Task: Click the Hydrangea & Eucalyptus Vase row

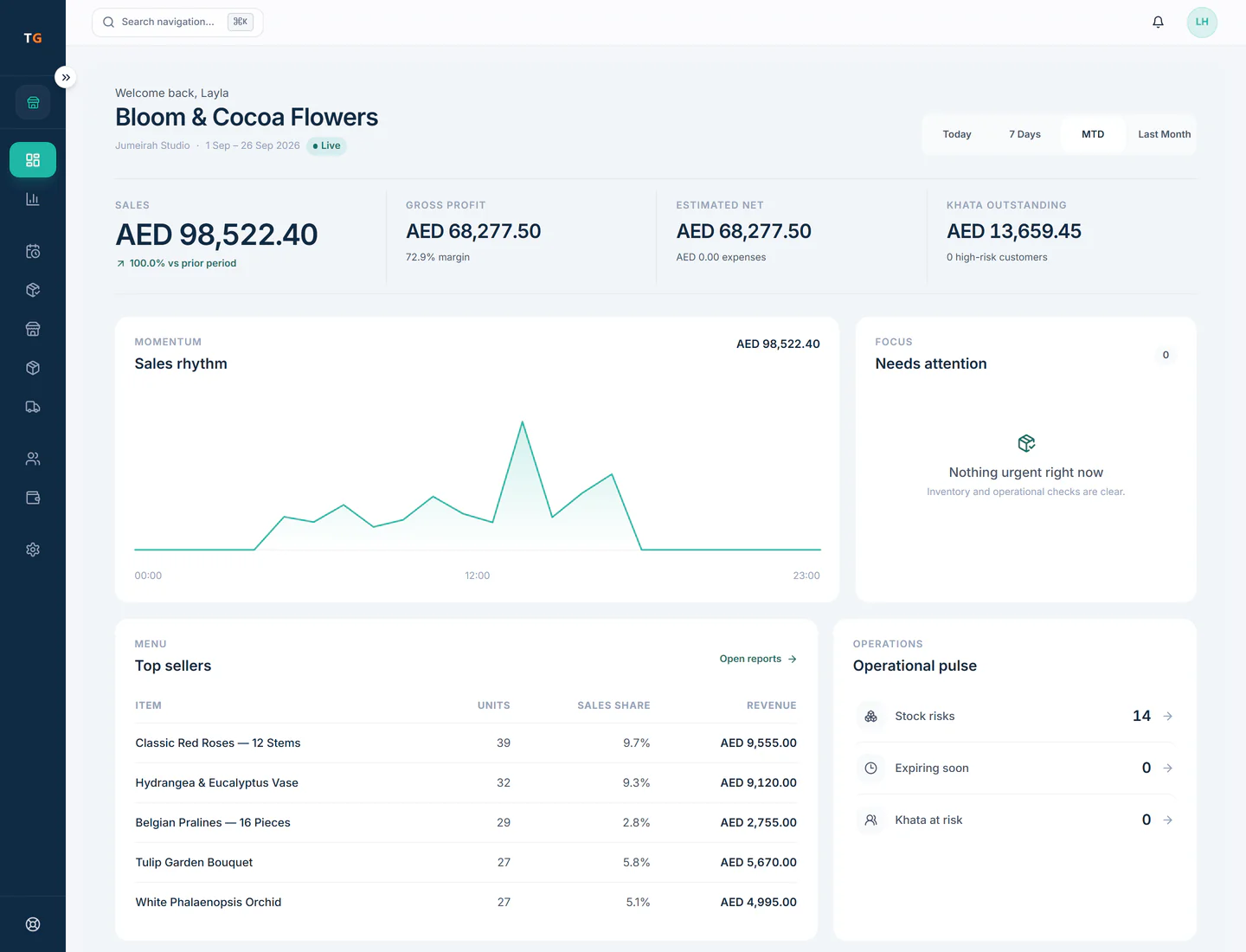Action: point(466,782)
